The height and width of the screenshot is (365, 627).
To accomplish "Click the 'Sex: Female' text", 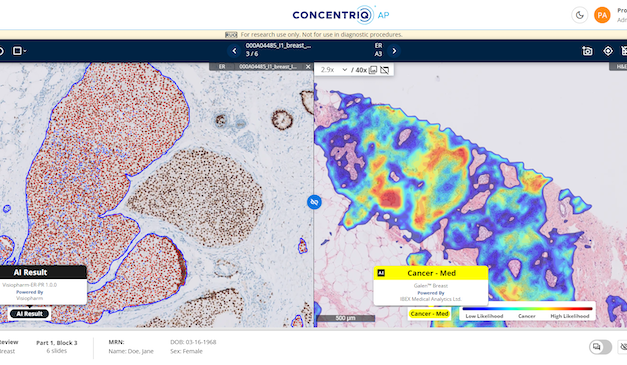I will (x=186, y=351).
